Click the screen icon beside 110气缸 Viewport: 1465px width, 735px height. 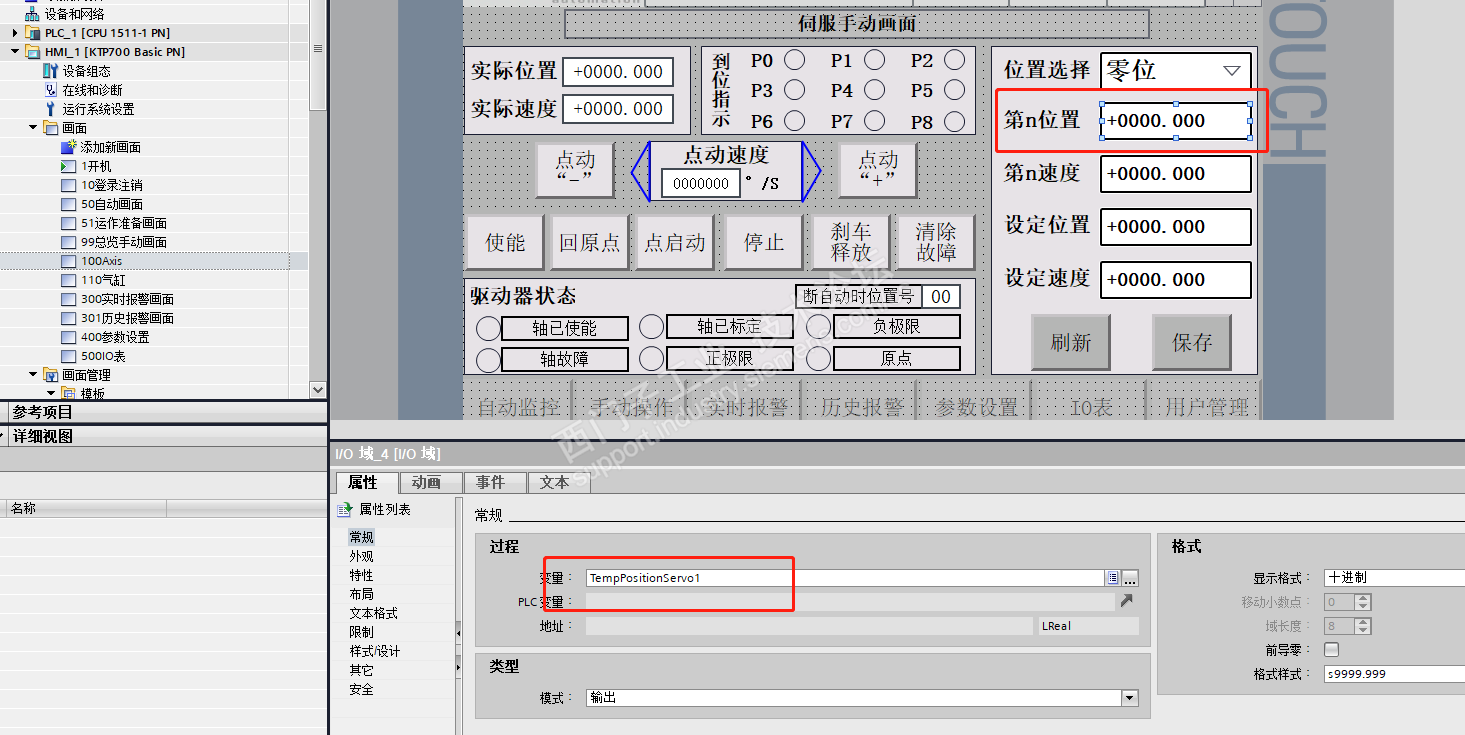(68, 280)
